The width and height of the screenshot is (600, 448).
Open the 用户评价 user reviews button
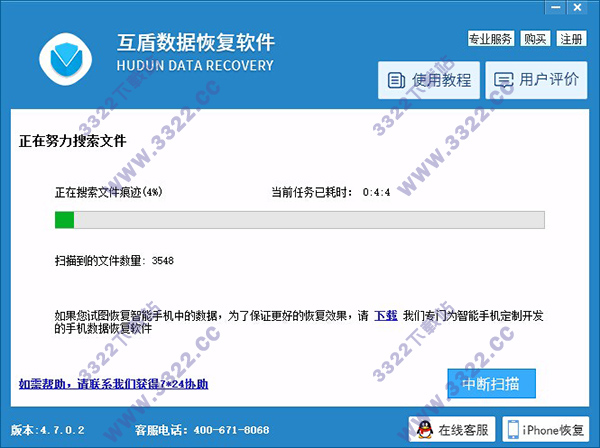[536, 80]
